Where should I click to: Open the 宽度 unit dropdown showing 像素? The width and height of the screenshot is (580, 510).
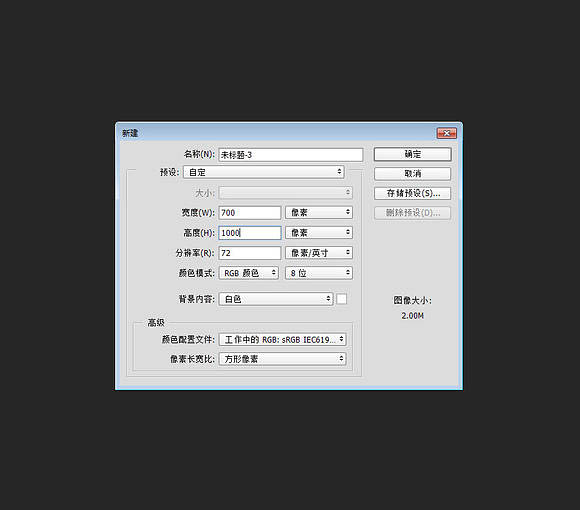tap(319, 212)
